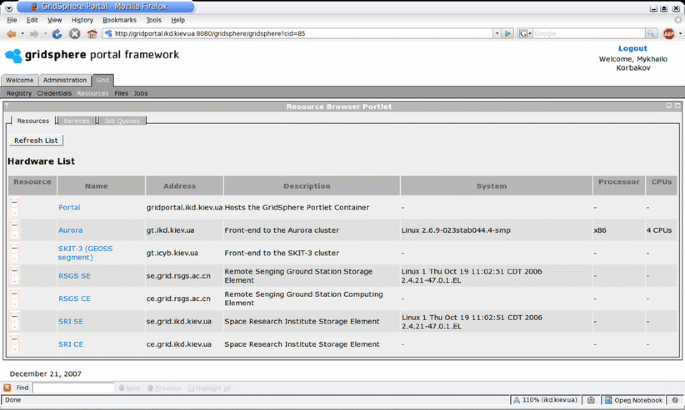Viewport: 685px width, 410px height.
Task: Go back with the browser Back arrow
Action: 11,34
